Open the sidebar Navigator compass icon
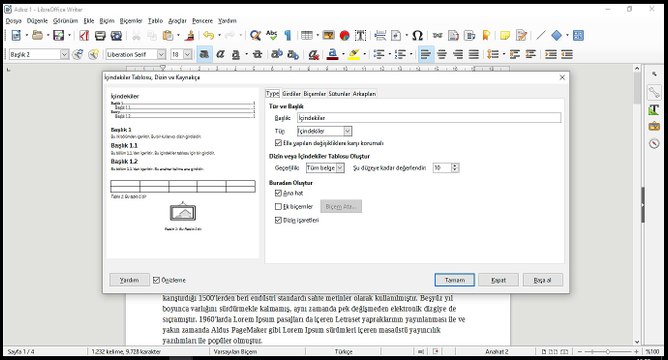This screenshot has height=360, width=668. point(654,144)
